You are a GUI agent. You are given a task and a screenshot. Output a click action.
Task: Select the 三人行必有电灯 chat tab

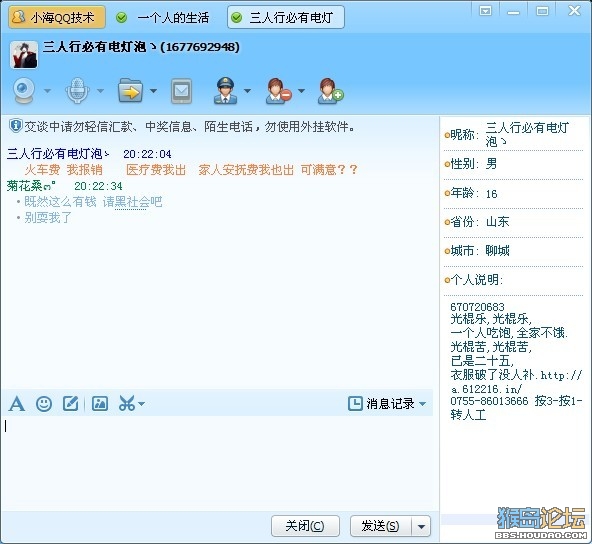286,17
